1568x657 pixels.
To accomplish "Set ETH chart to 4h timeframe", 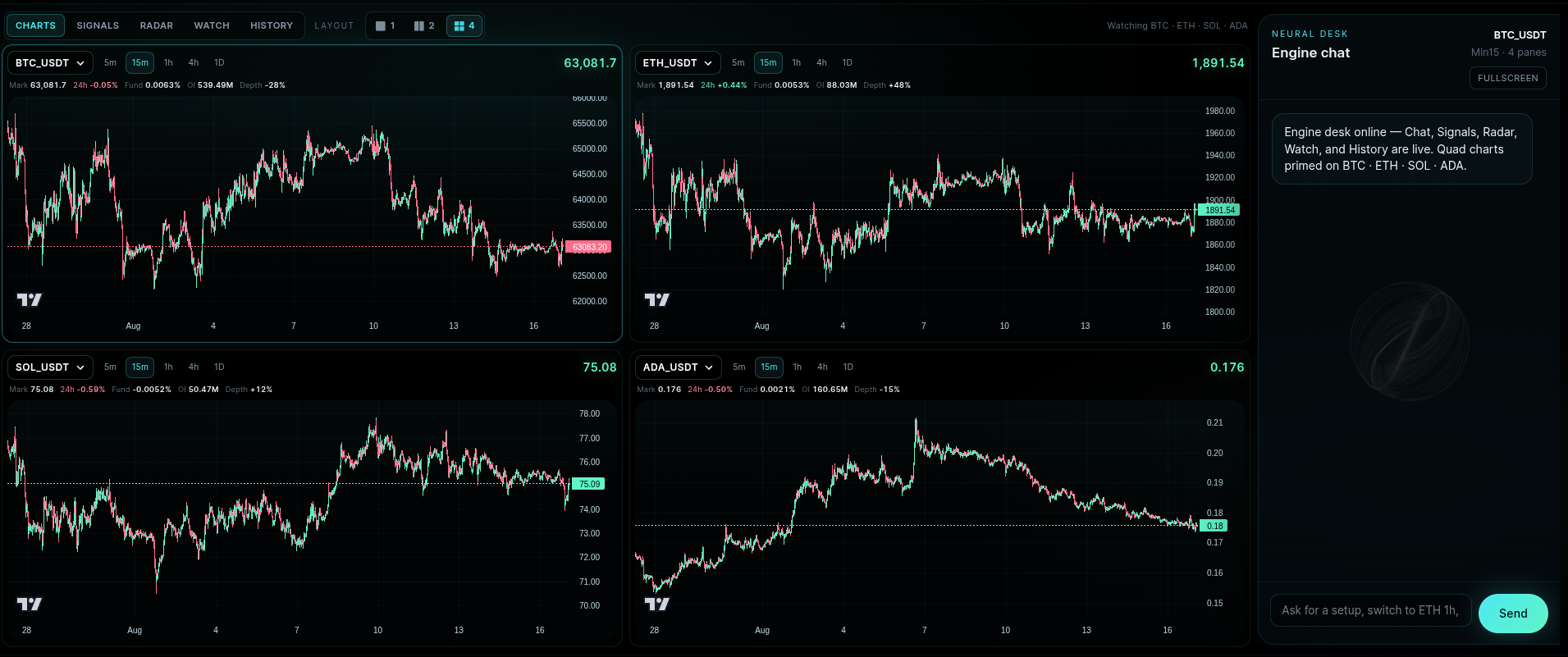I will coord(821,62).
